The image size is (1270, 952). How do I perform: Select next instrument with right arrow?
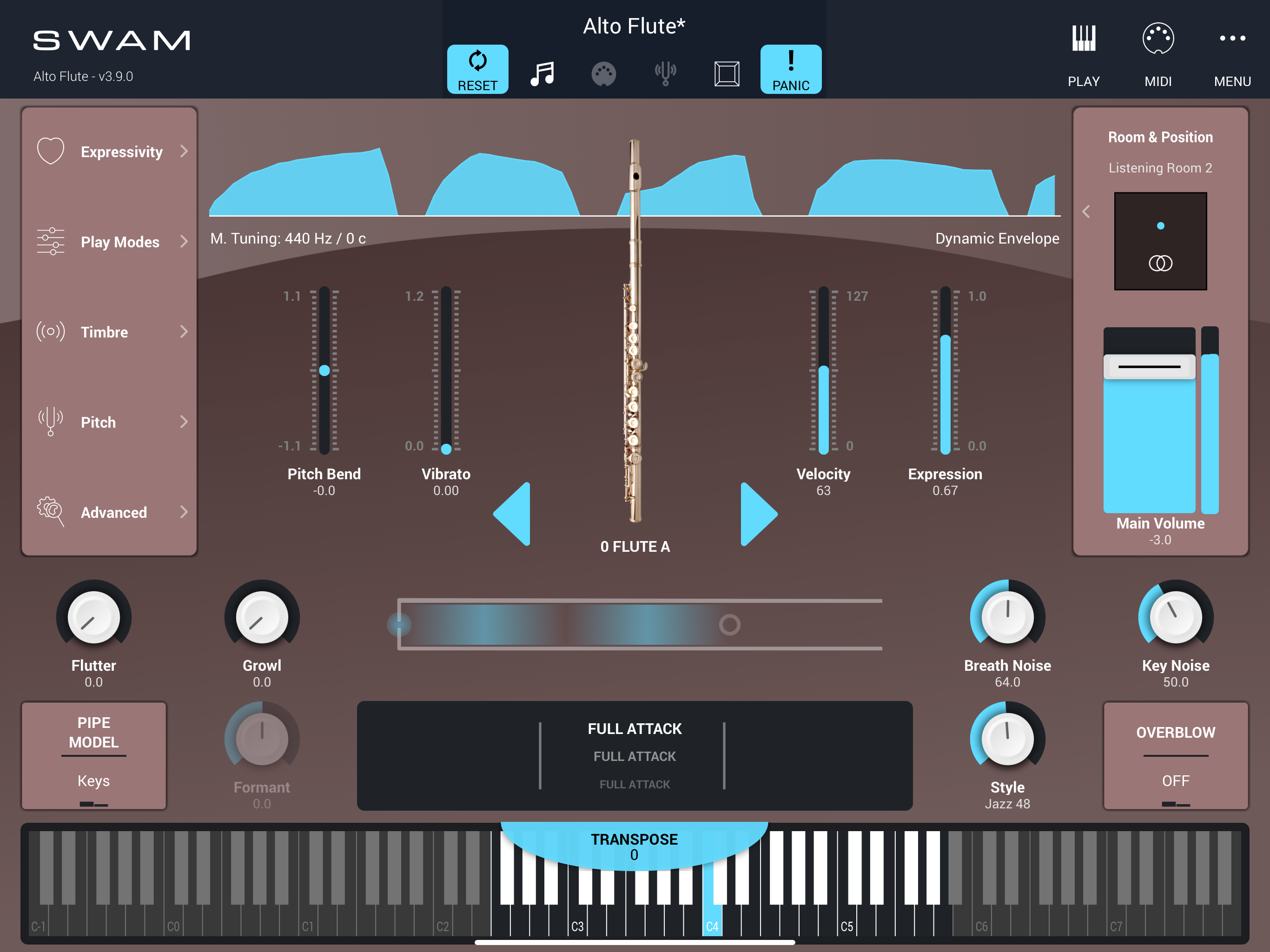[x=759, y=514]
